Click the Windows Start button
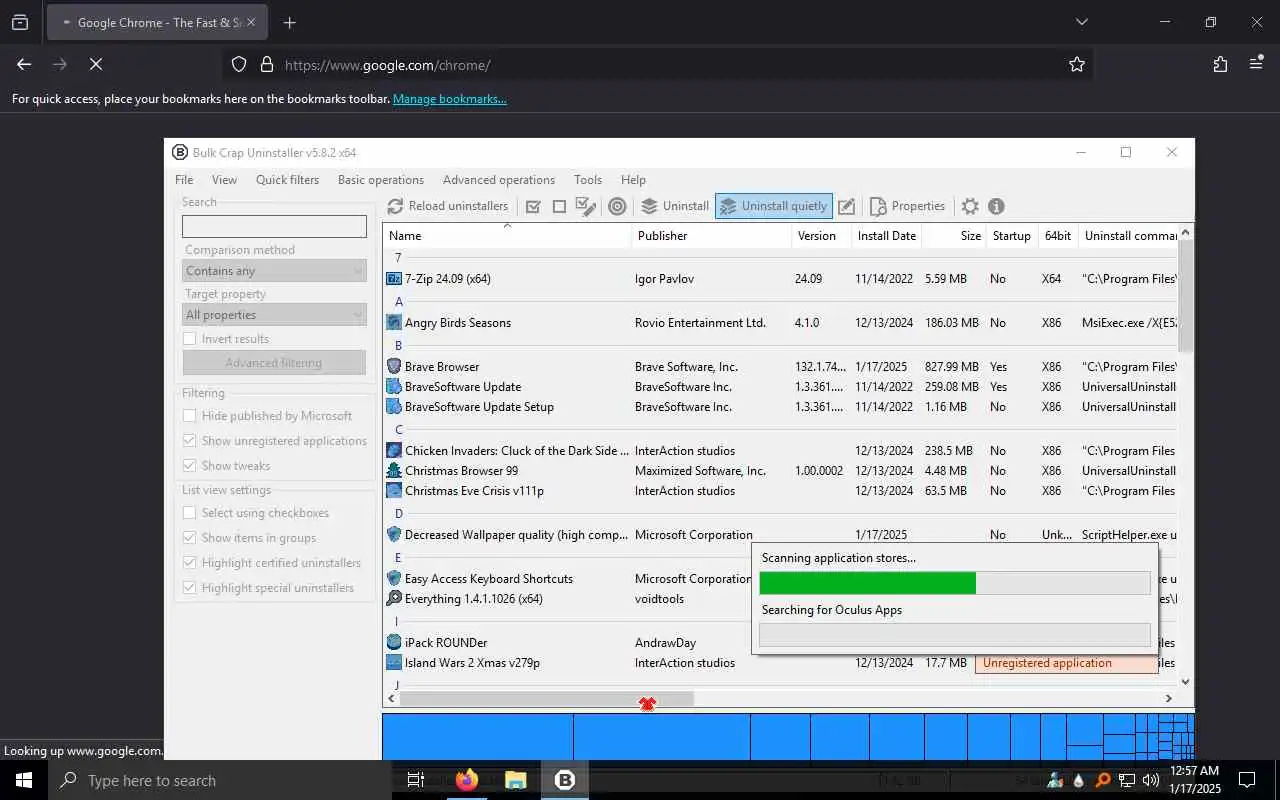Image resolution: width=1280 pixels, height=800 pixels. pos(24,780)
